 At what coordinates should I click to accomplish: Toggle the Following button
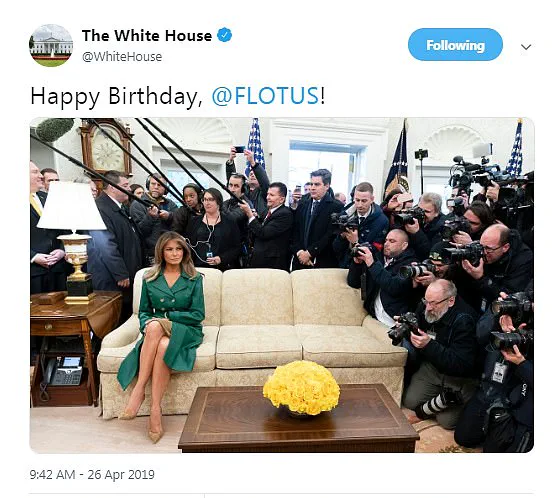coord(455,45)
